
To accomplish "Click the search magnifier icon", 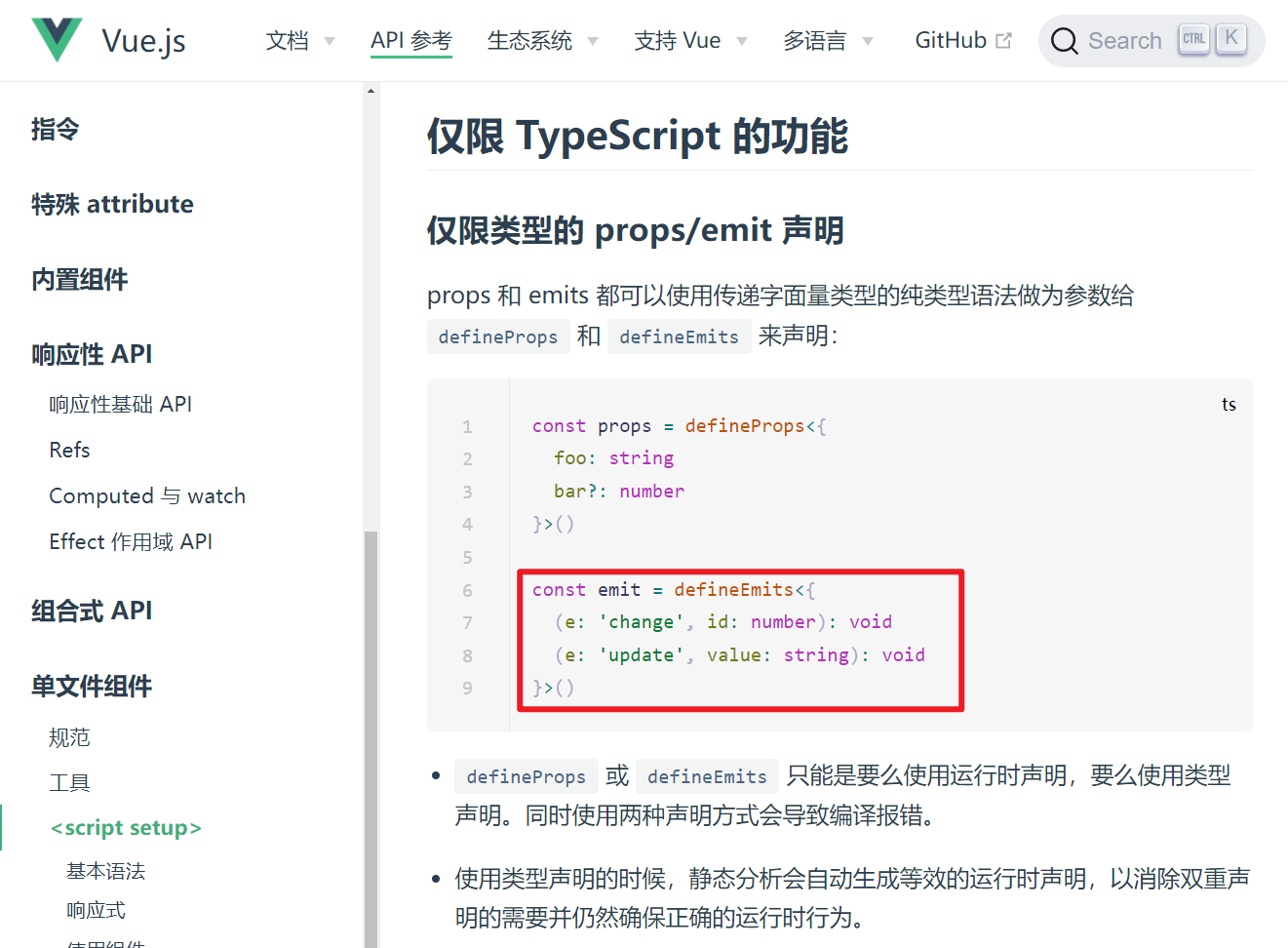I will [1065, 41].
